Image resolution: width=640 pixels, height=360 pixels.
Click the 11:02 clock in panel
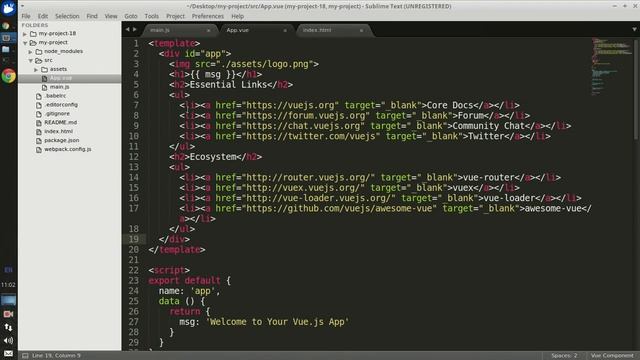click(8, 285)
